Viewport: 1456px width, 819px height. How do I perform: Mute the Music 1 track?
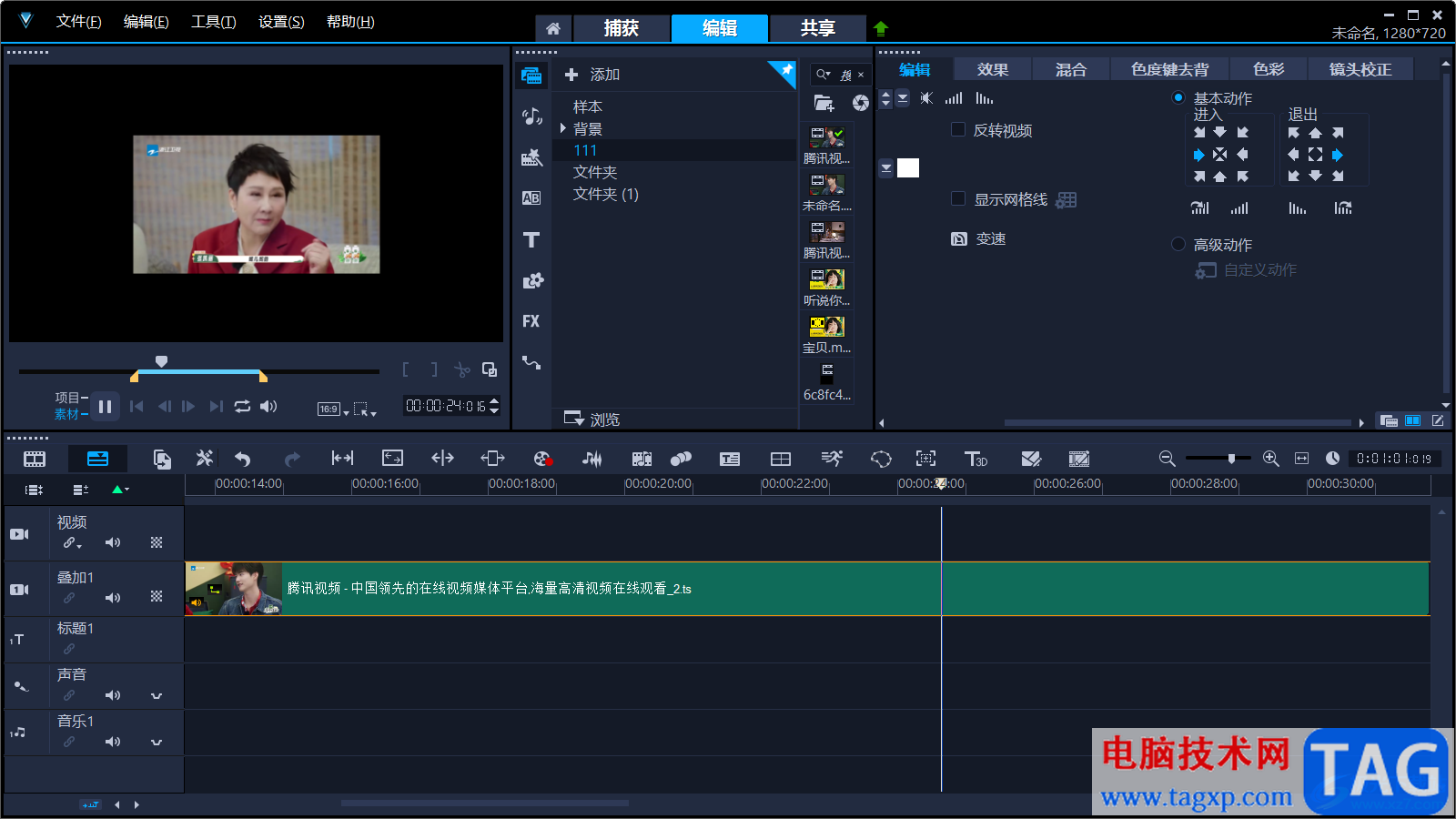pos(113,742)
